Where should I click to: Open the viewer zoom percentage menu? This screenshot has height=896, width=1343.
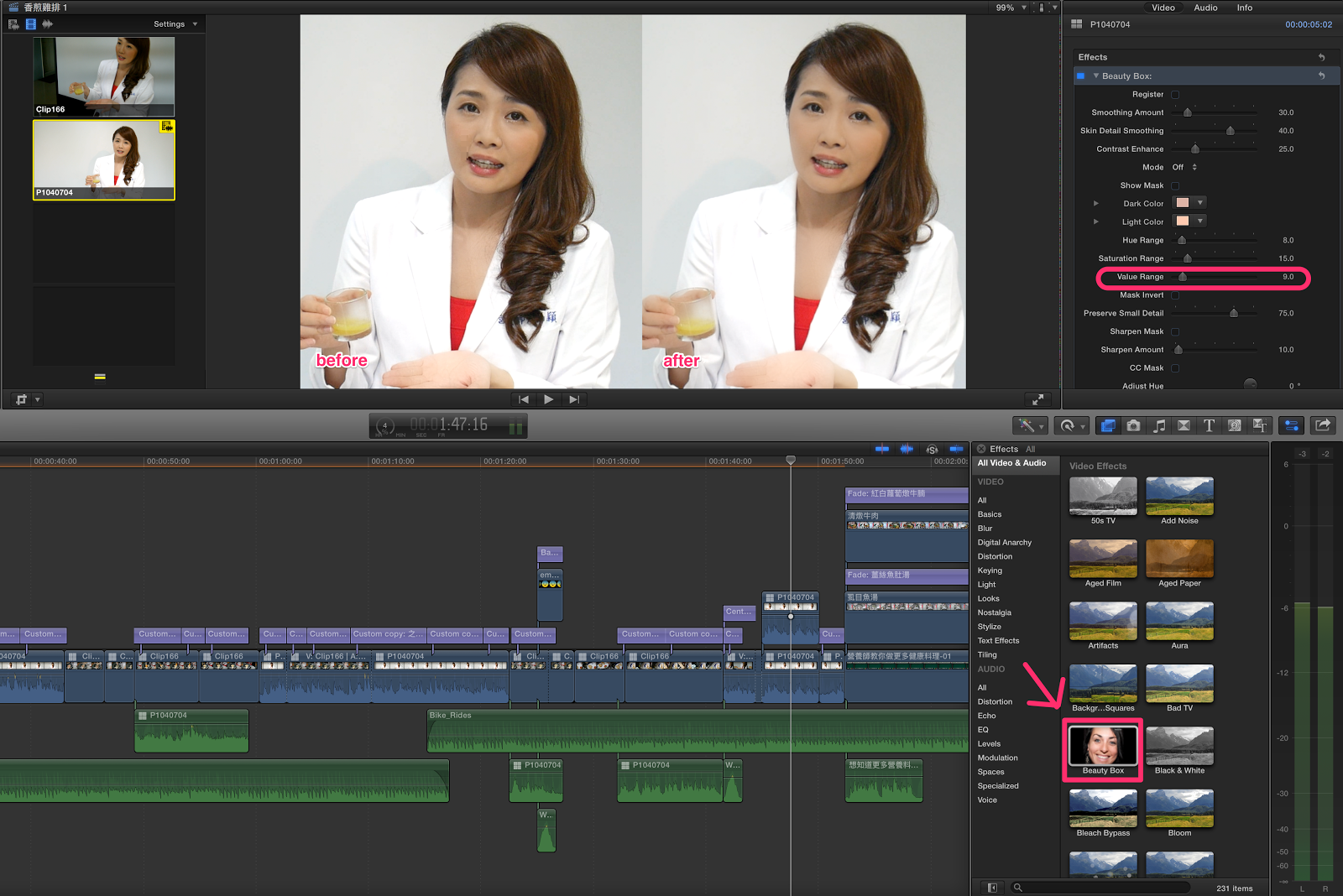[x=1011, y=8]
